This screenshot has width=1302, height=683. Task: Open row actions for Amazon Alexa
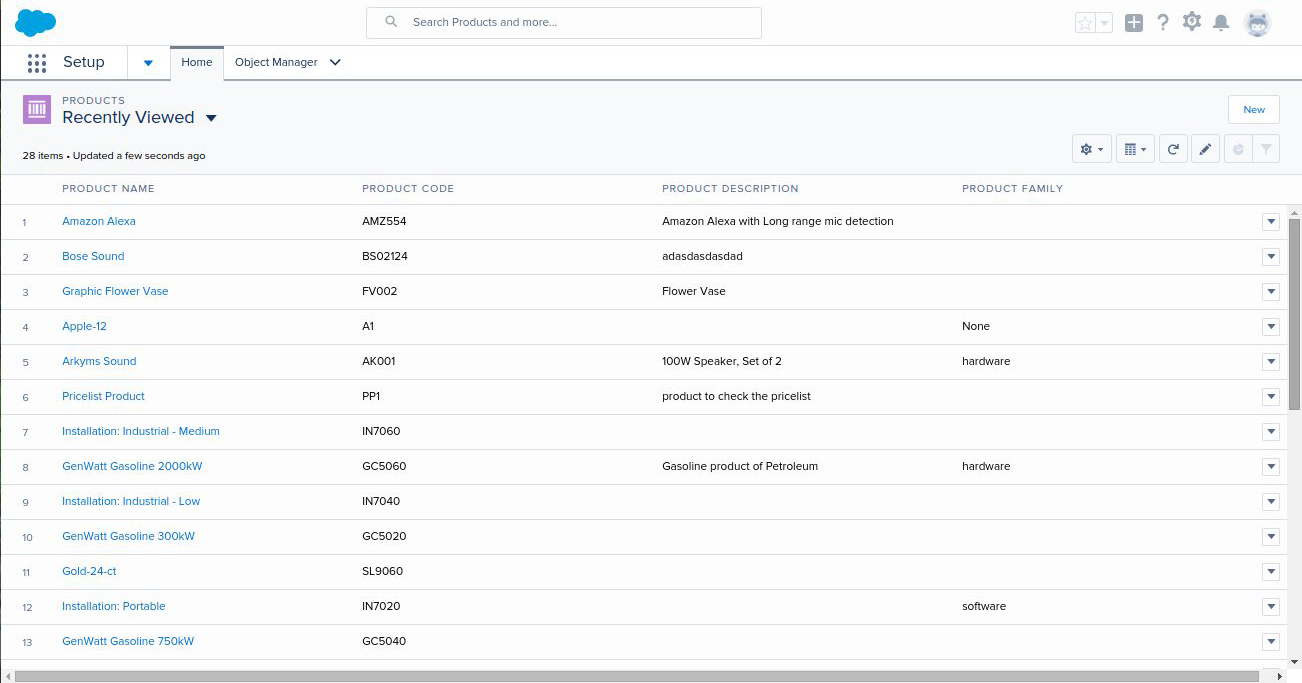tap(1271, 222)
